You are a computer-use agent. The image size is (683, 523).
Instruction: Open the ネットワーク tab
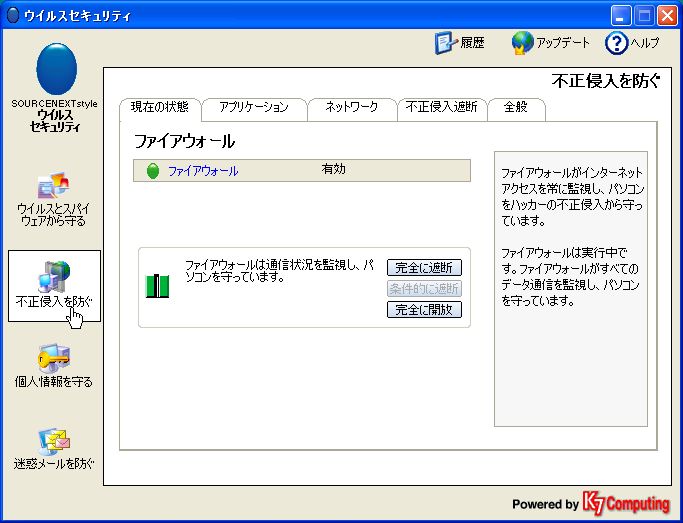click(x=352, y=108)
